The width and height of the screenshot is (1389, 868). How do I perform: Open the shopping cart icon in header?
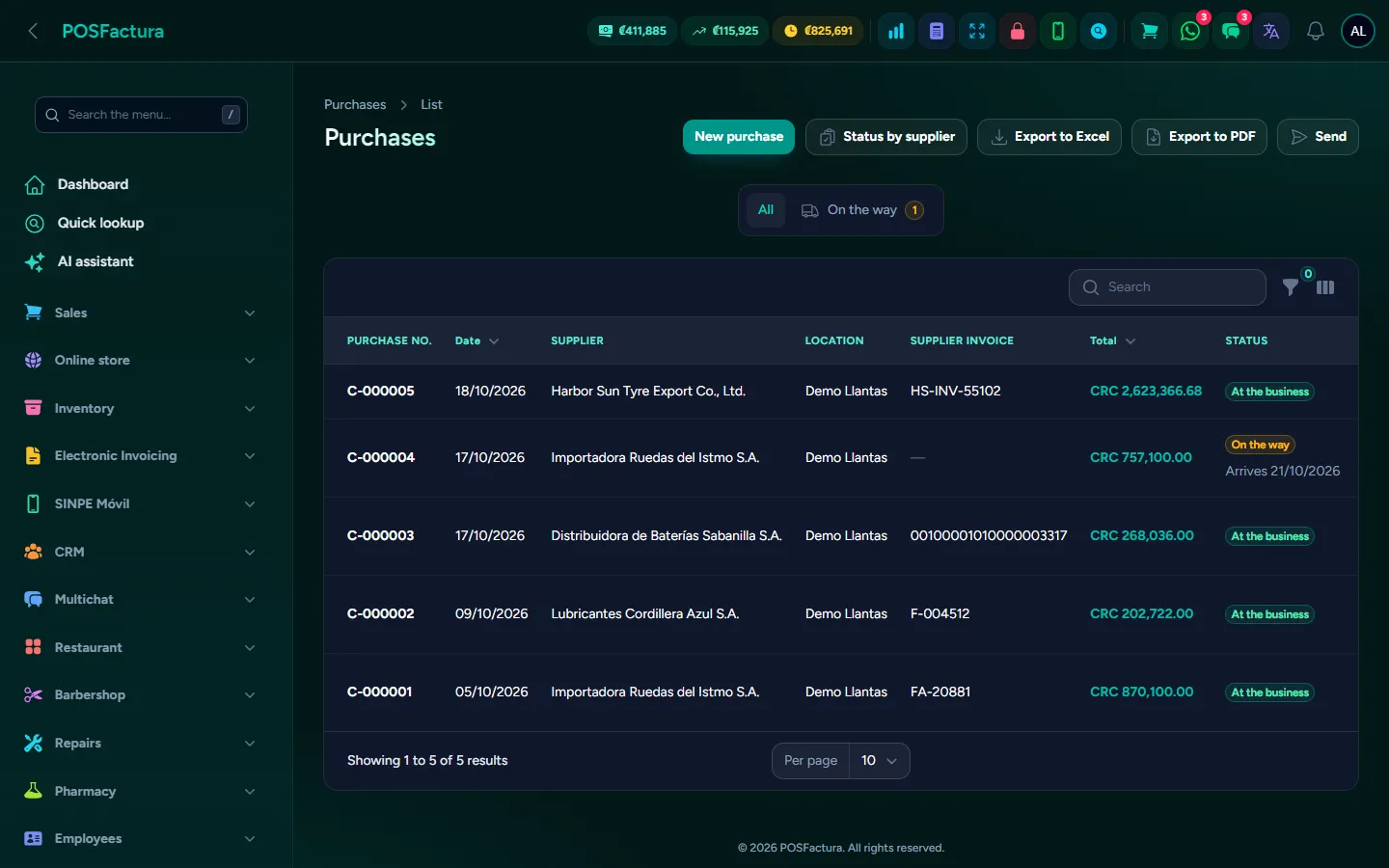1150,31
